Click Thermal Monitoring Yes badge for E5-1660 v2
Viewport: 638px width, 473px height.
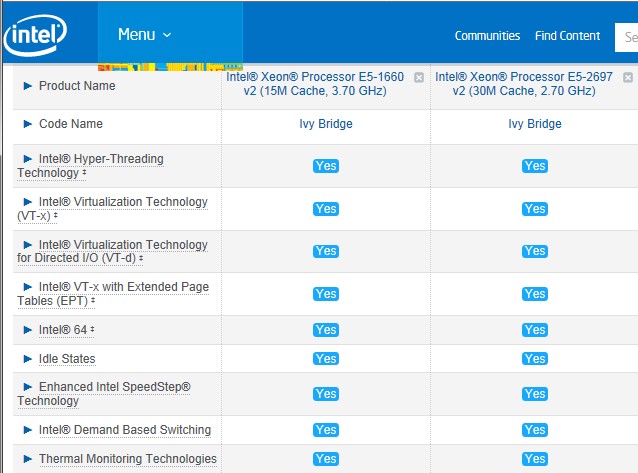[326, 459]
